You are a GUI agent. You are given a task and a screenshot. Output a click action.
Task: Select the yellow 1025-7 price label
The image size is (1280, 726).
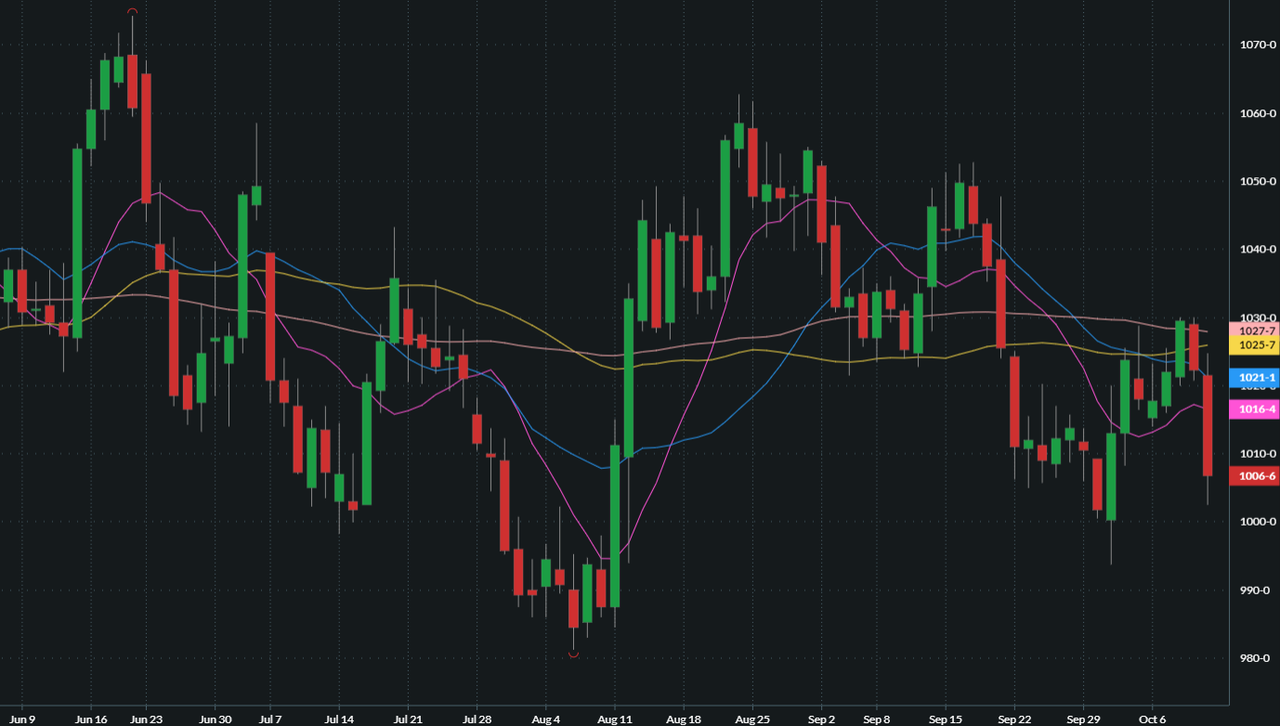(x=1257, y=345)
